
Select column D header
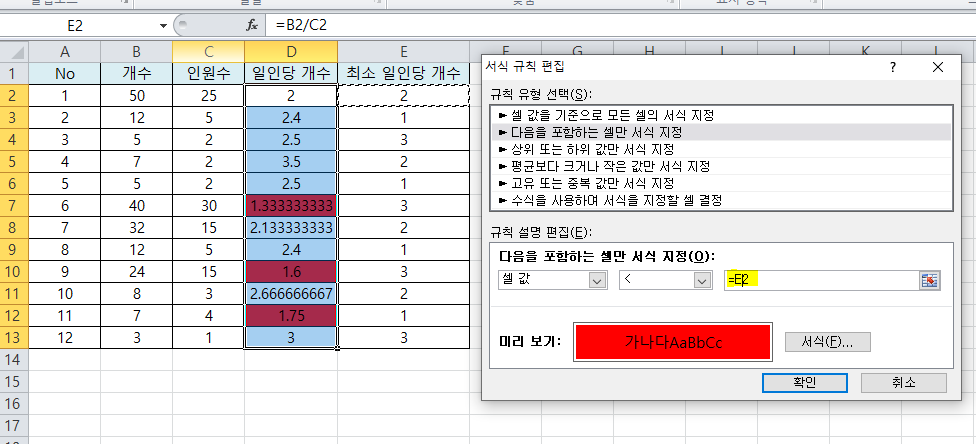[291, 52]
